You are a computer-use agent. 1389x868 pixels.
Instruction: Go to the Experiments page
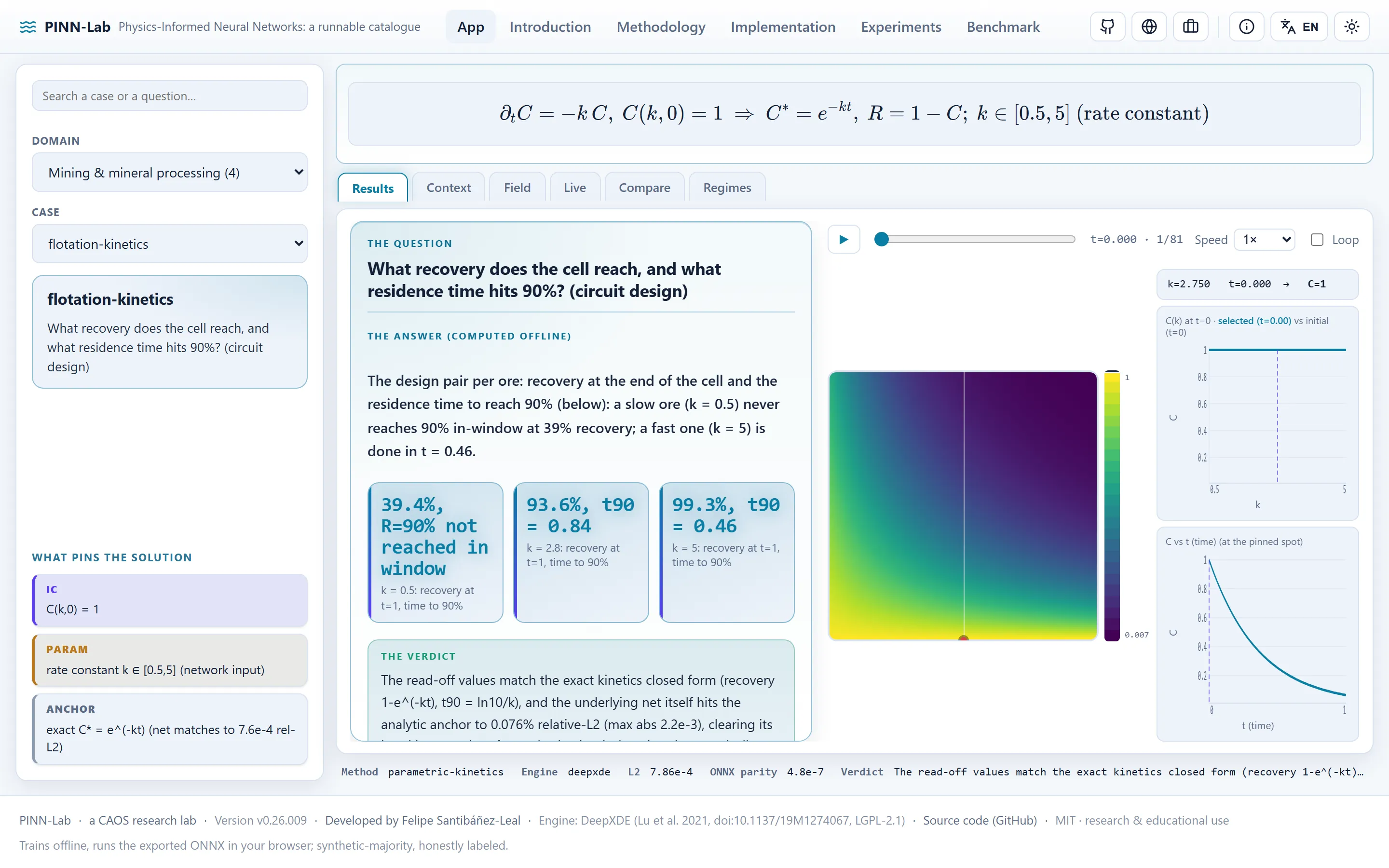click(900, 27)
